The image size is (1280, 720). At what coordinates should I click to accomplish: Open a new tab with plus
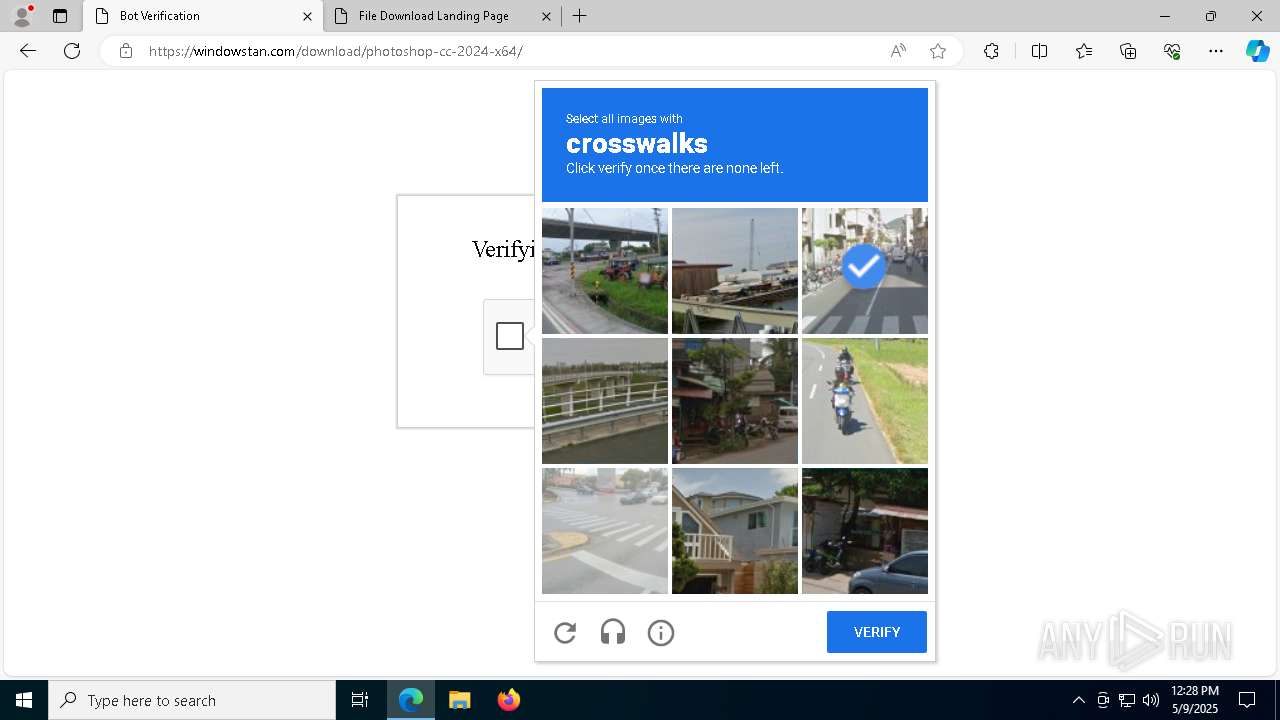pyautogui.click(x=580, y=16)
